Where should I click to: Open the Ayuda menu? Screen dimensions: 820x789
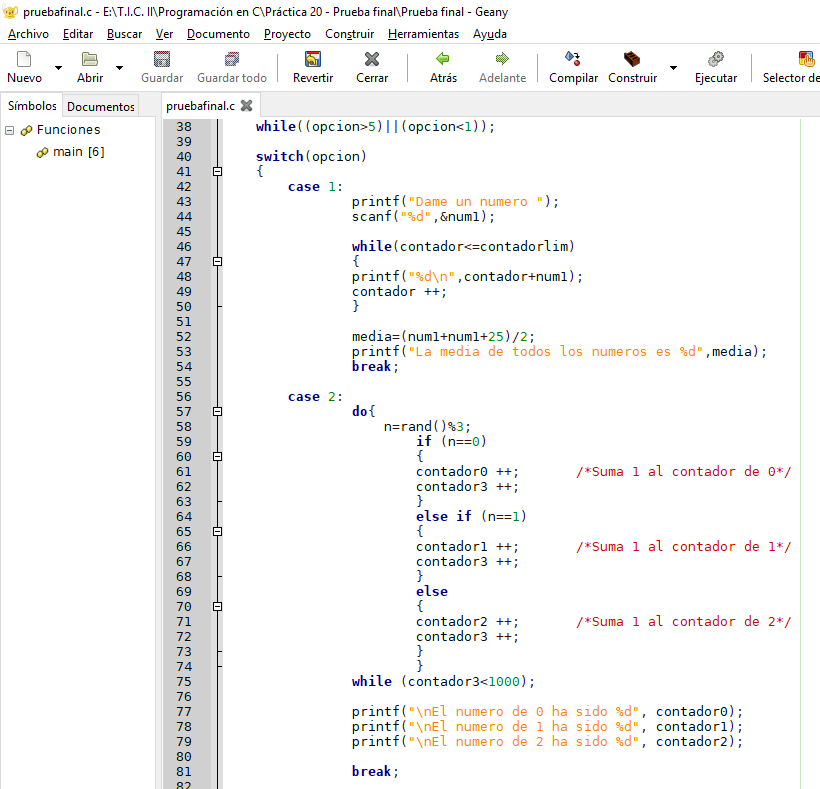pyautogui.click(x=489, y=34)
